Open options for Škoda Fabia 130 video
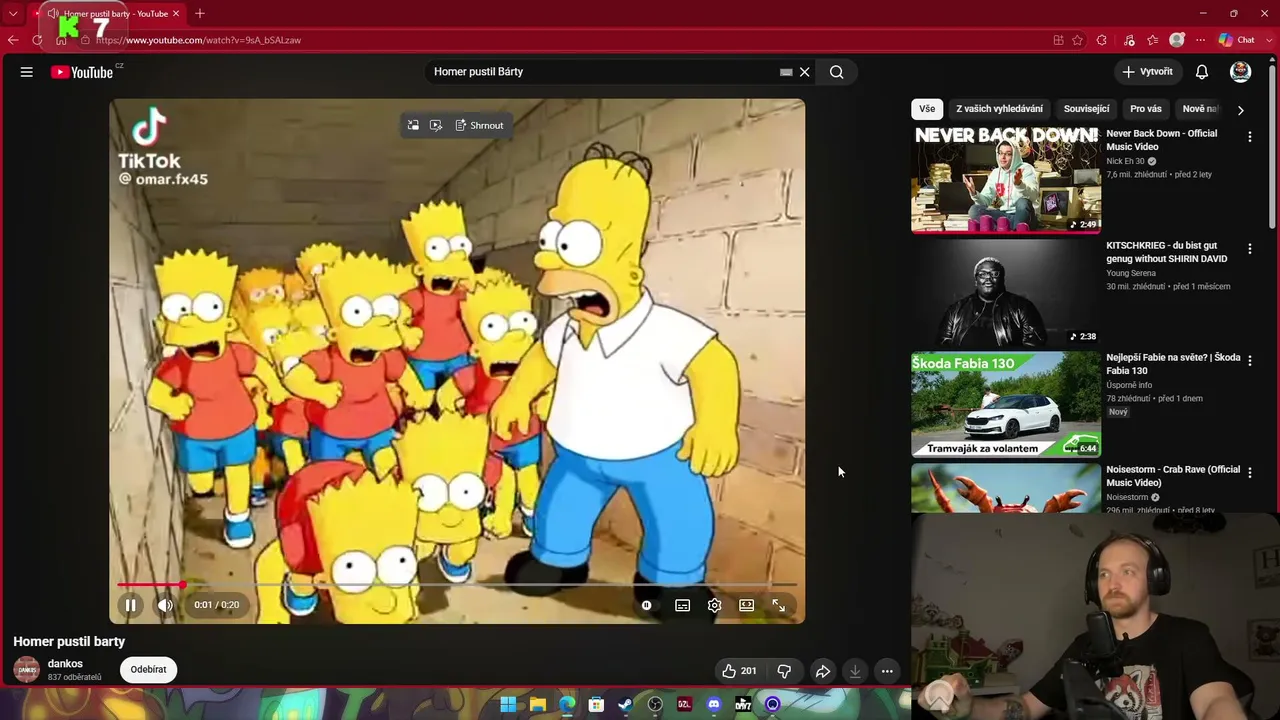The image size is (1280, 720). [1249, 361]
